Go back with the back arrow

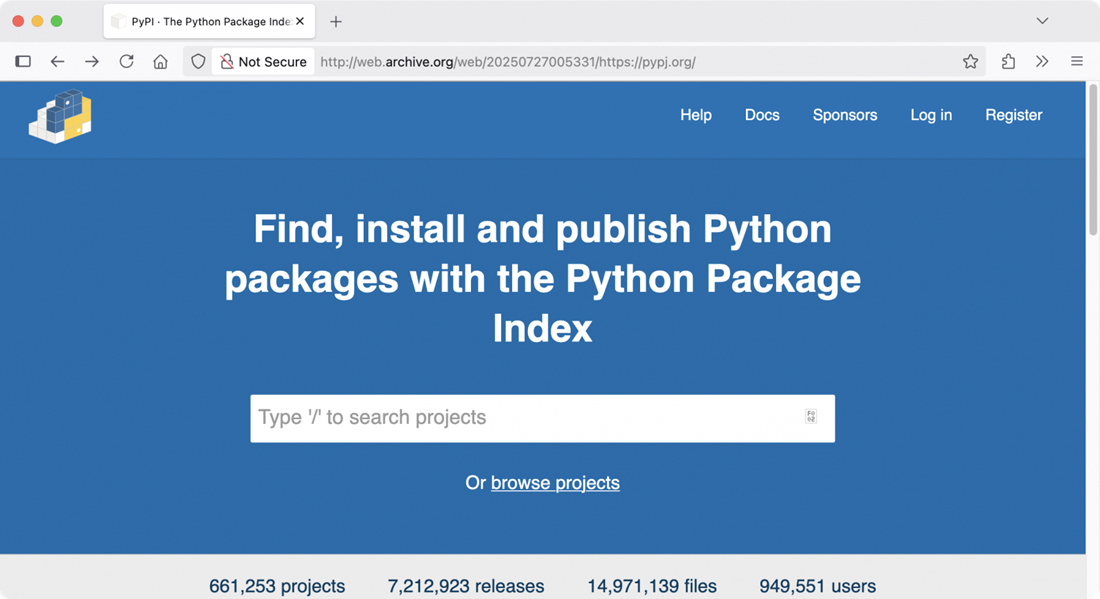click(58, 62)
